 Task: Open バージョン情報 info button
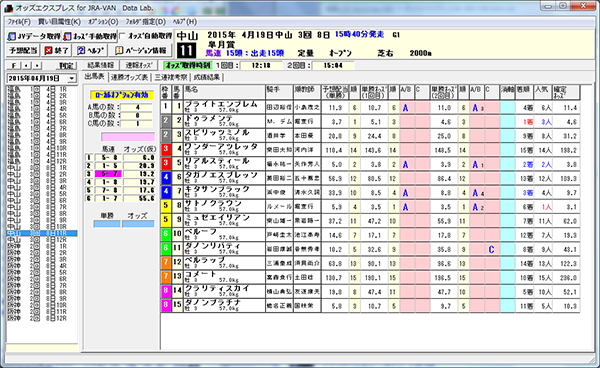tap(141, 50)
